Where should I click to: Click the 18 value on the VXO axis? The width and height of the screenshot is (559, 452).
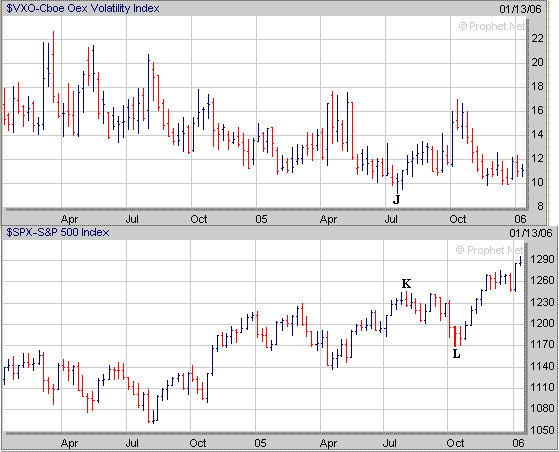[537, 86]
